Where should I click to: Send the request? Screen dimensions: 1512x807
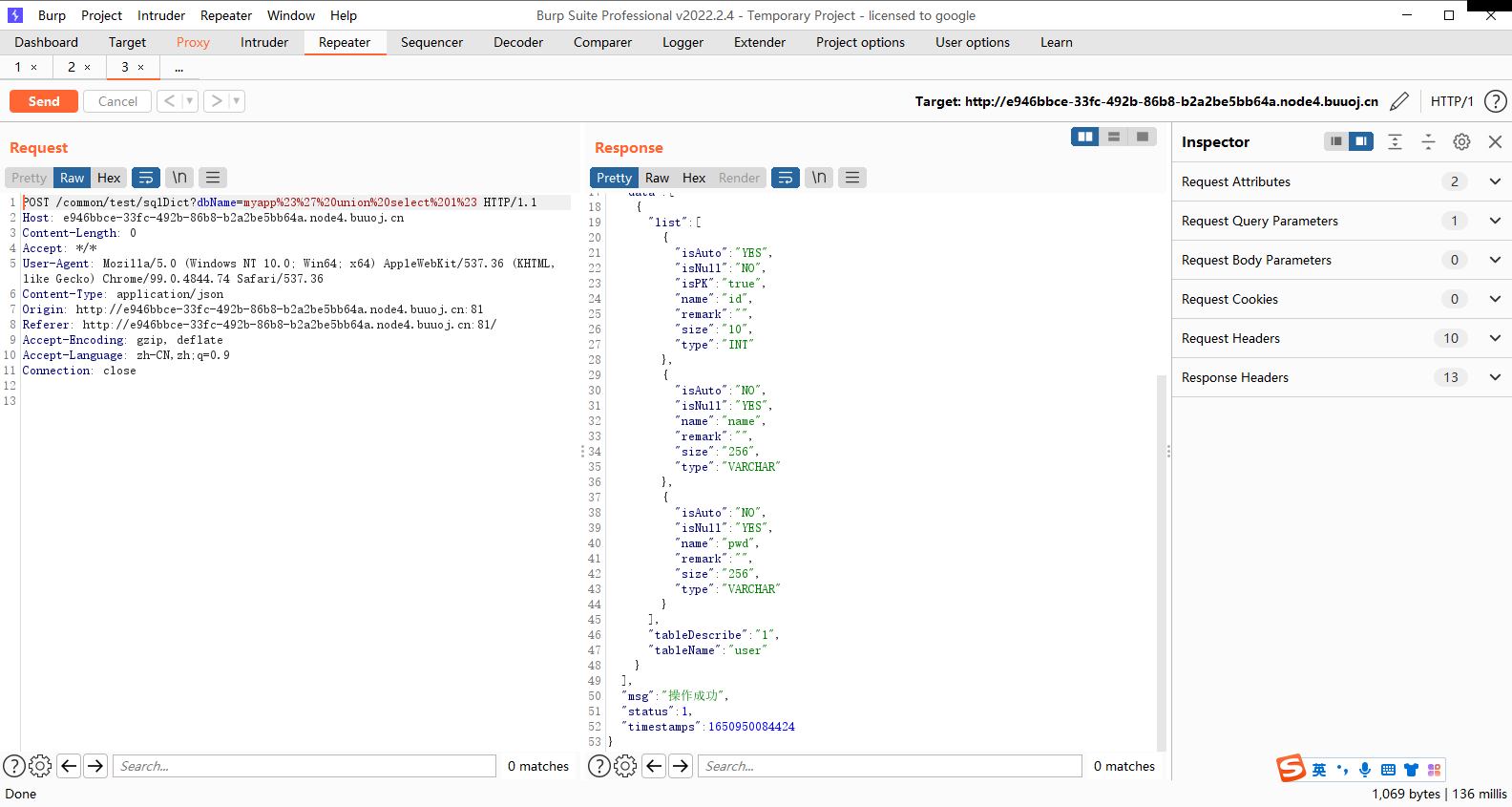[44, 101]
